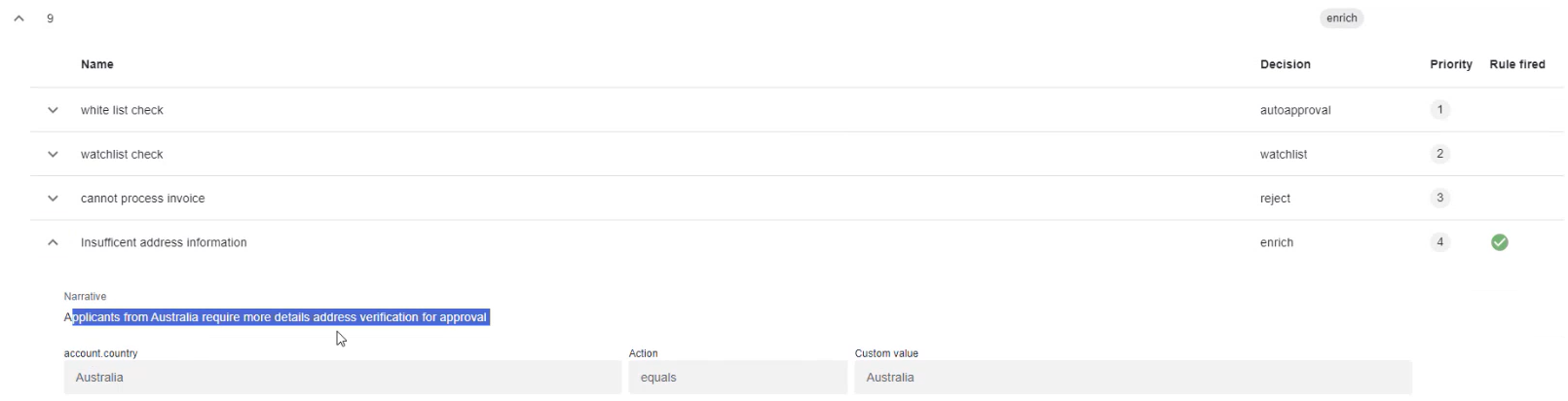Click priority badge 4
This screenshot has height=401, width=1568.
coord(1440,242)
